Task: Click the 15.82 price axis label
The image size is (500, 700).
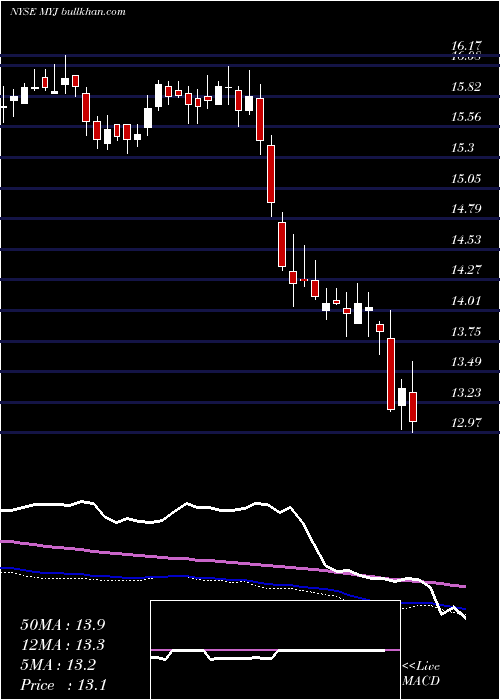Action: click(x=466, y=87)
